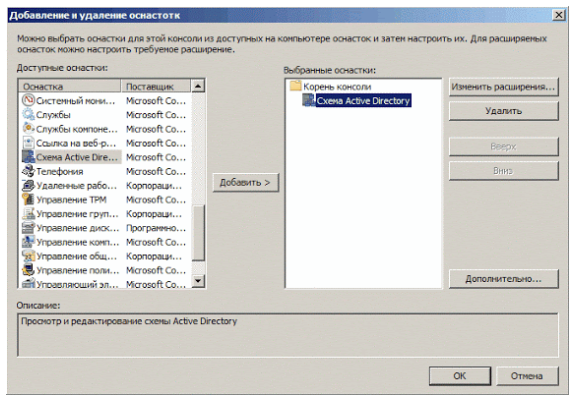Click the snap-in list scroll up arrow

click(198, 86)
